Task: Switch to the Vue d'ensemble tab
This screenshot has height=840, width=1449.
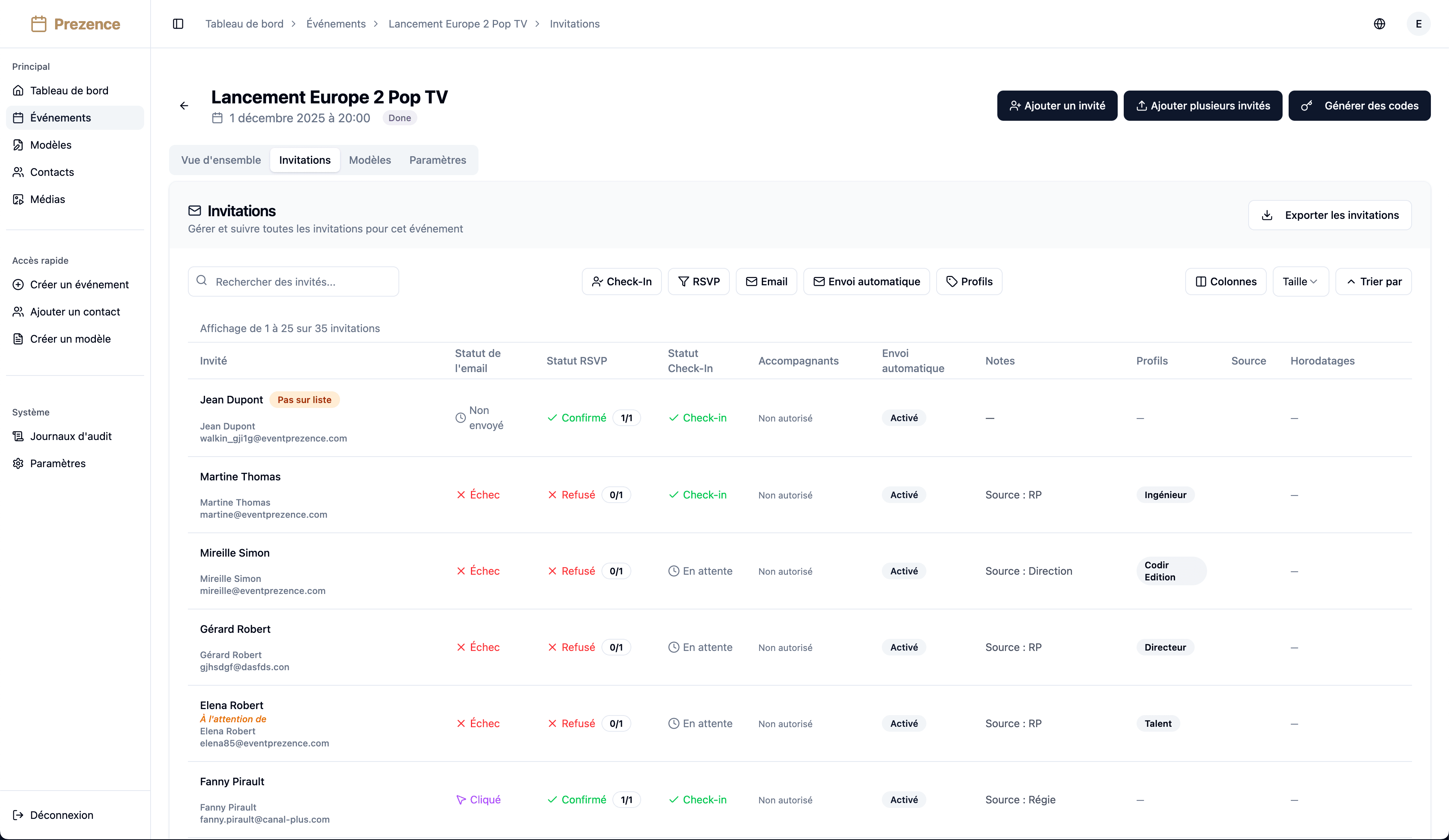Action: (221, 160)
